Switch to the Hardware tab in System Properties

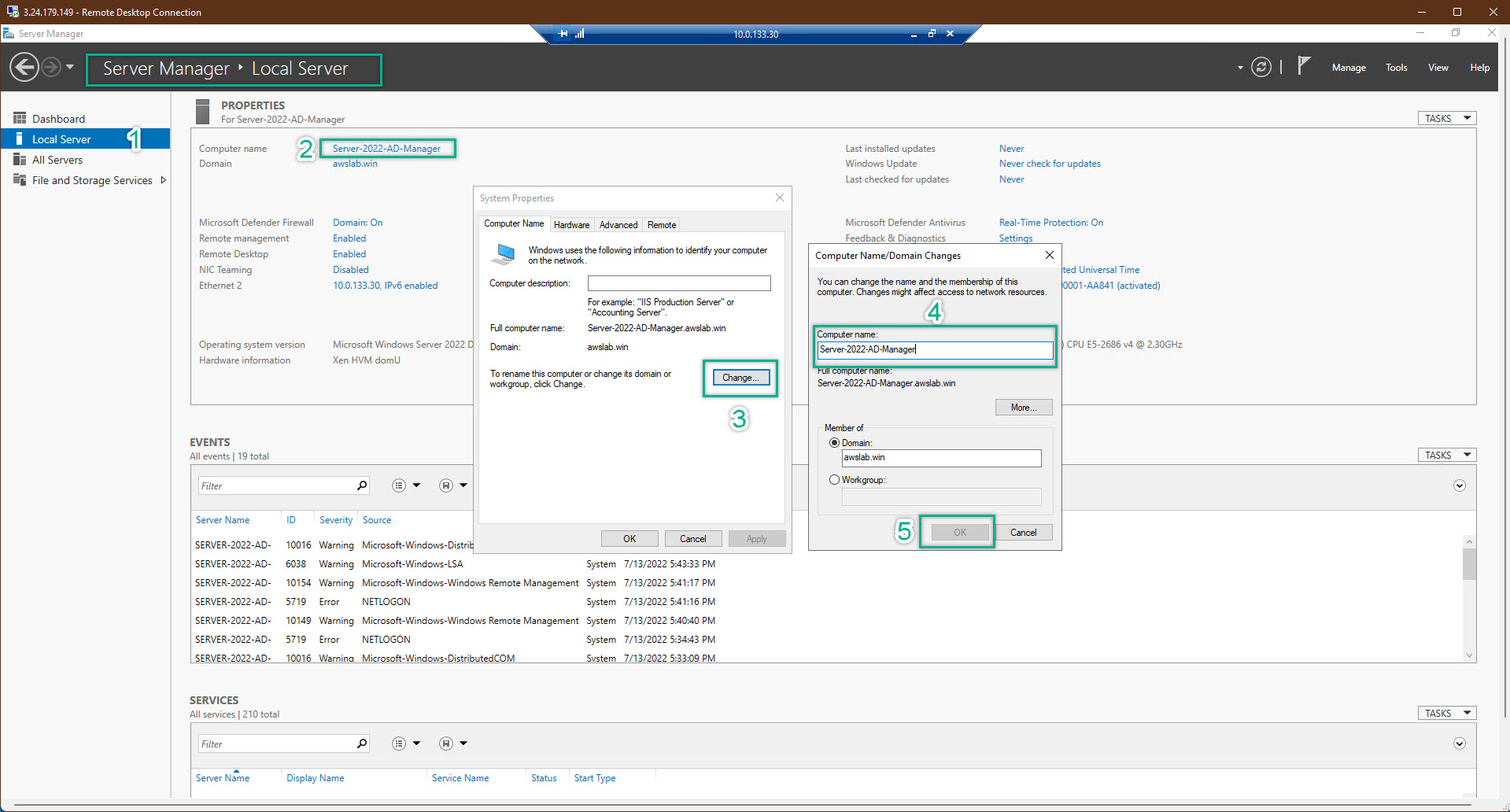[571, 225]
